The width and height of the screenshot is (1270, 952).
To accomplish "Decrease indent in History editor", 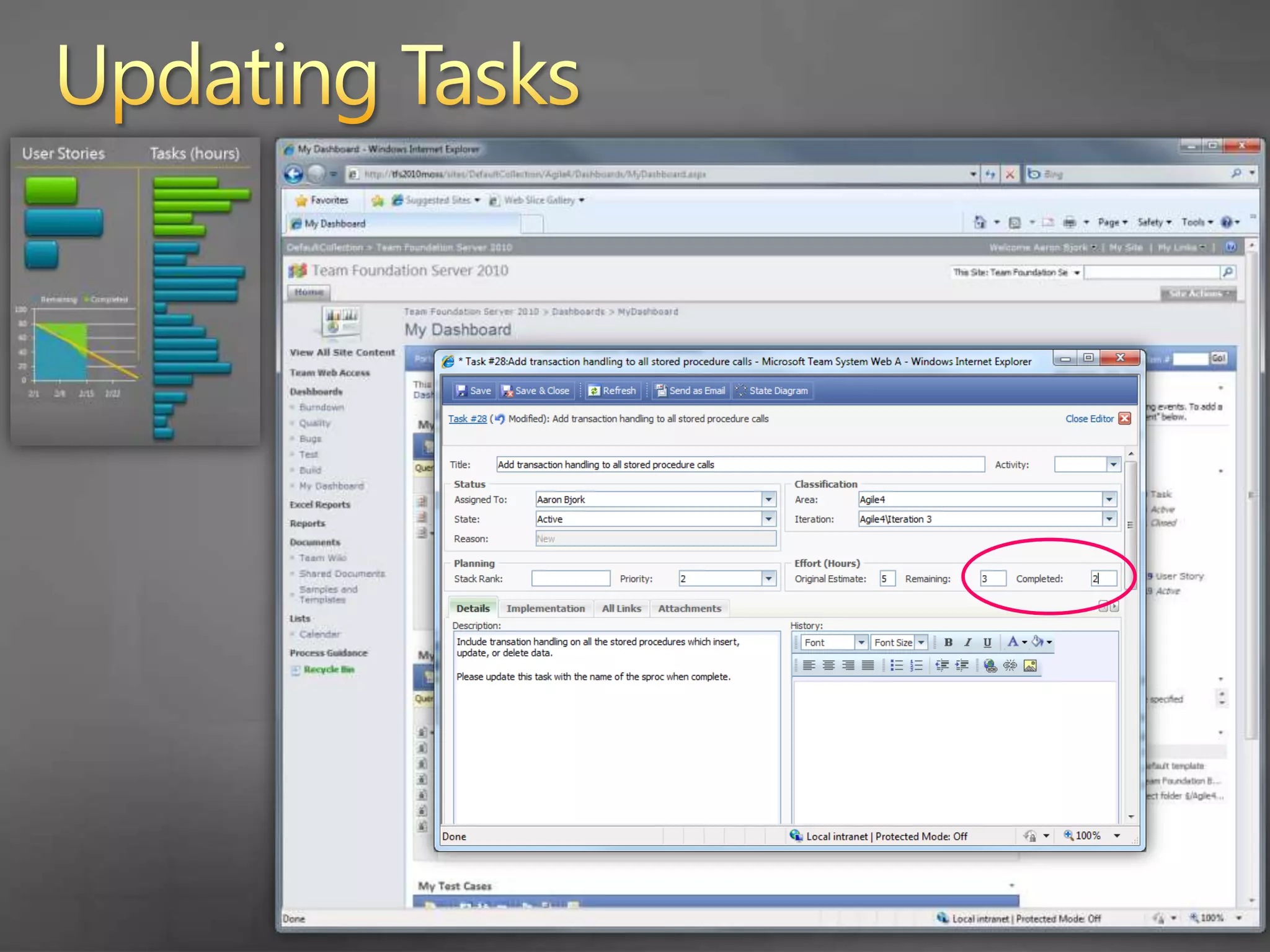I will tap(942, 666).
